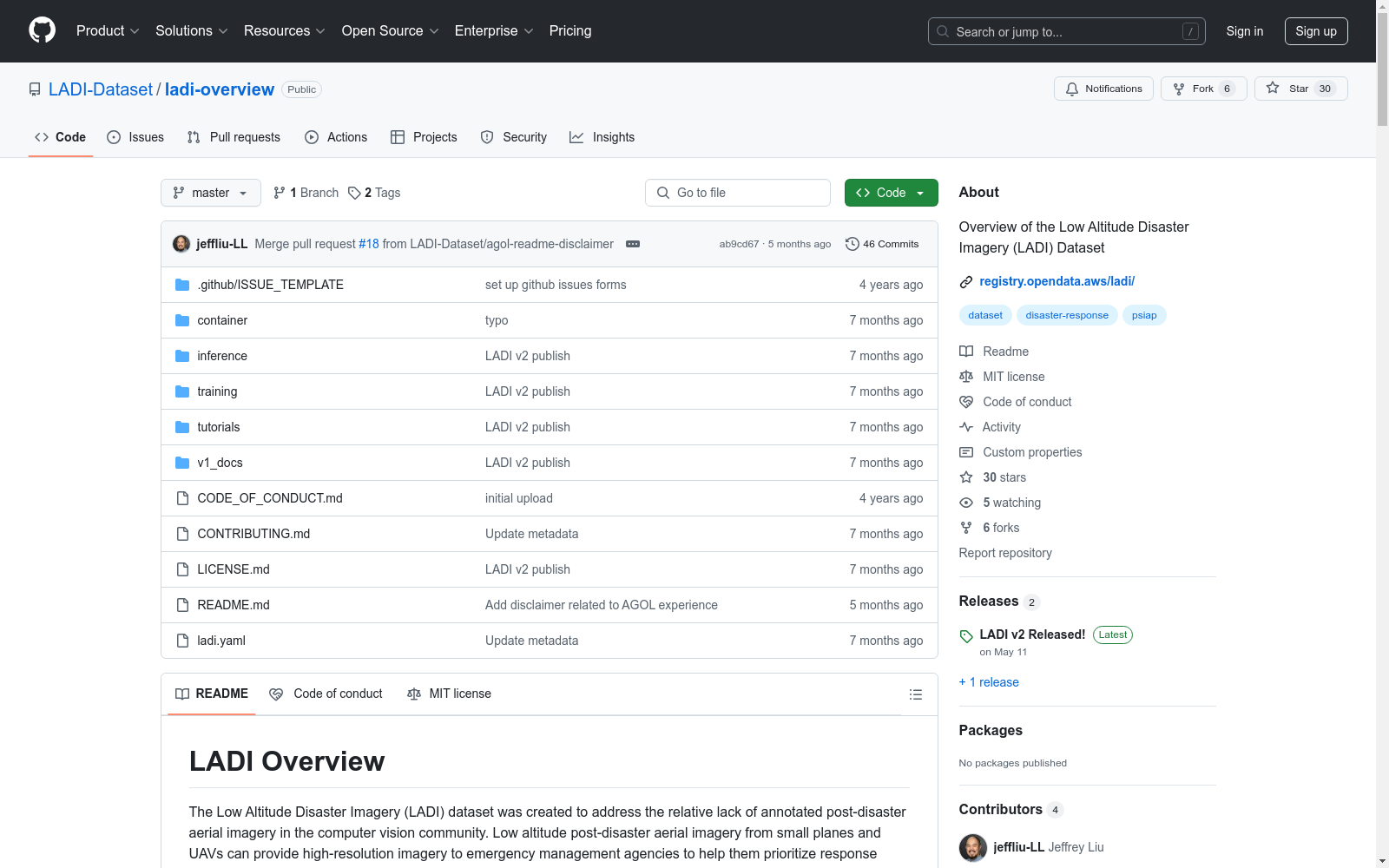
Task: Switch to the Issues tab
Action: coord(135,137)
